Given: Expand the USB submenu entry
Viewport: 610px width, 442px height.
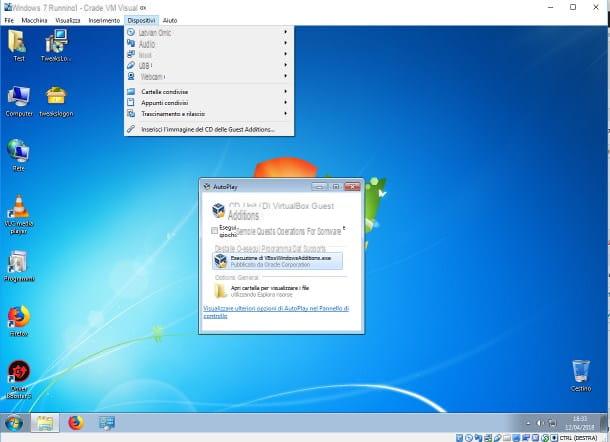Looking at the screenshot, I should point(209,65).
